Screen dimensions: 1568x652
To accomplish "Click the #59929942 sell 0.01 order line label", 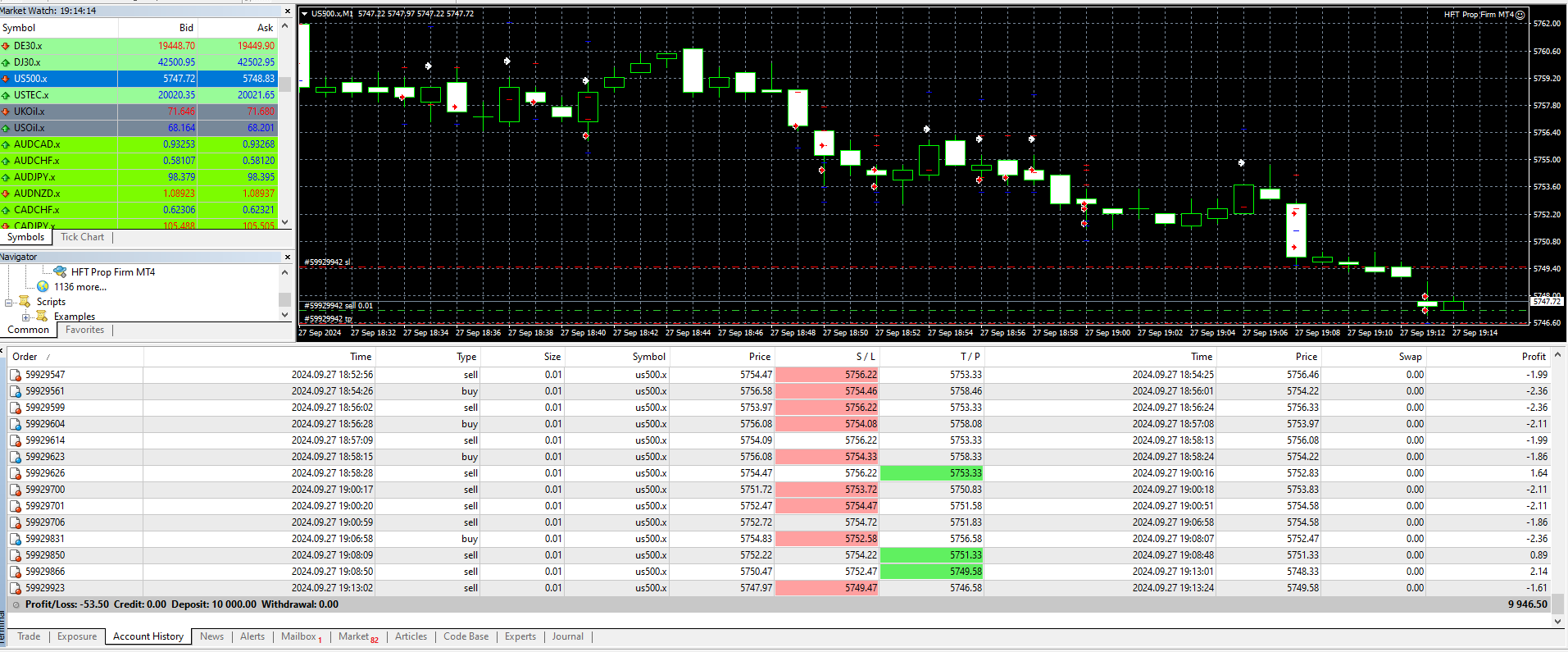I will tap(339, 306).
